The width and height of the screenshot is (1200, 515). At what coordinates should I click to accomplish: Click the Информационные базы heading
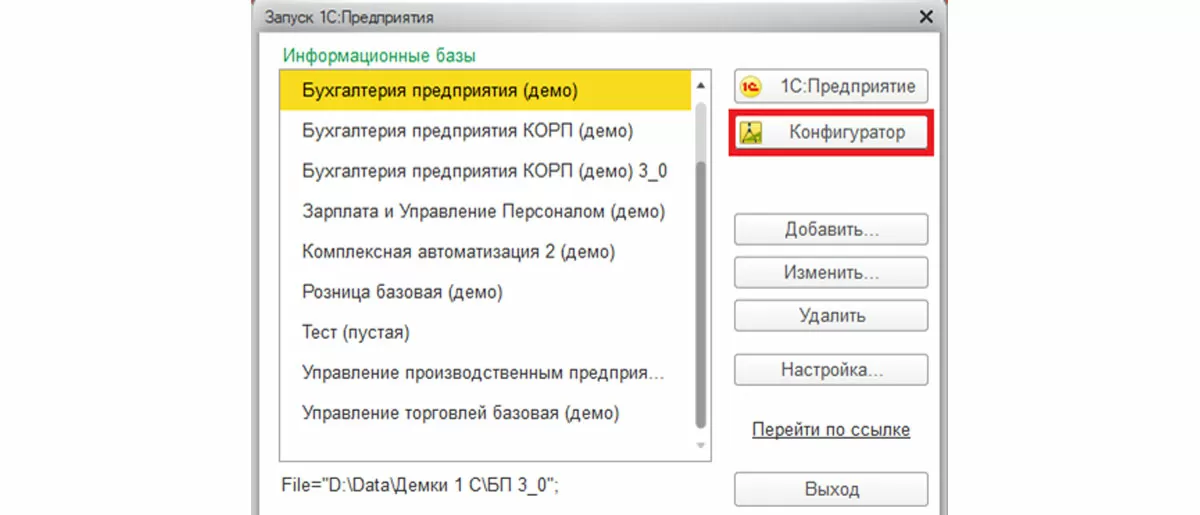[x=379, y=55]
